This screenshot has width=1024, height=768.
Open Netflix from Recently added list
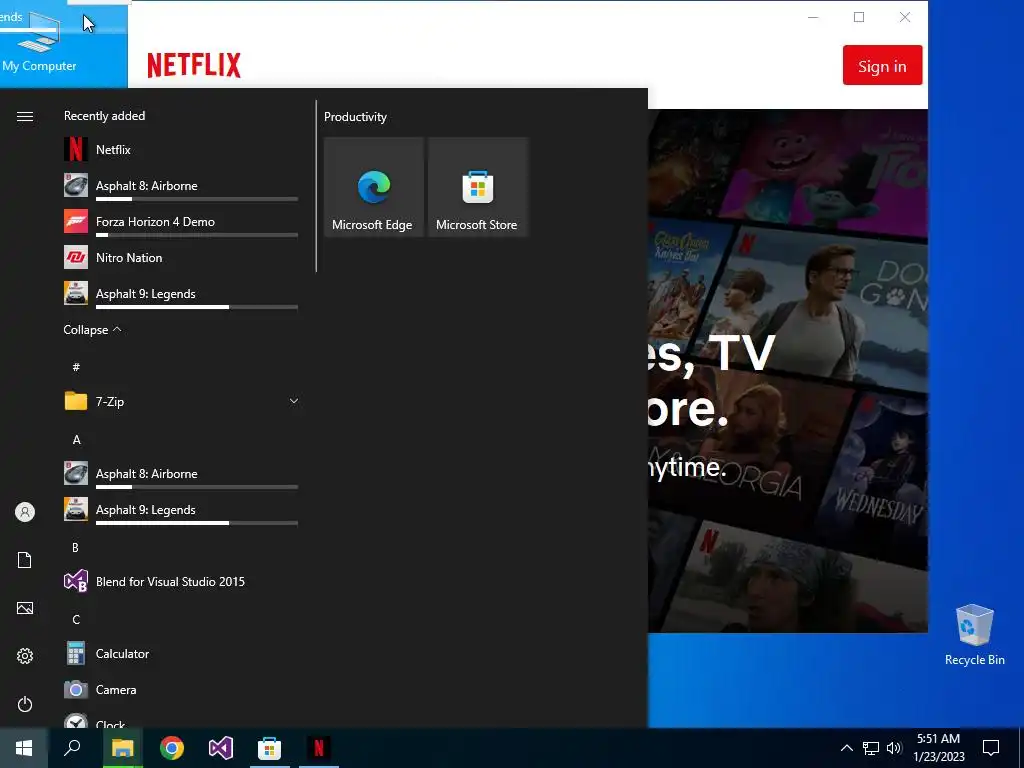182,150
